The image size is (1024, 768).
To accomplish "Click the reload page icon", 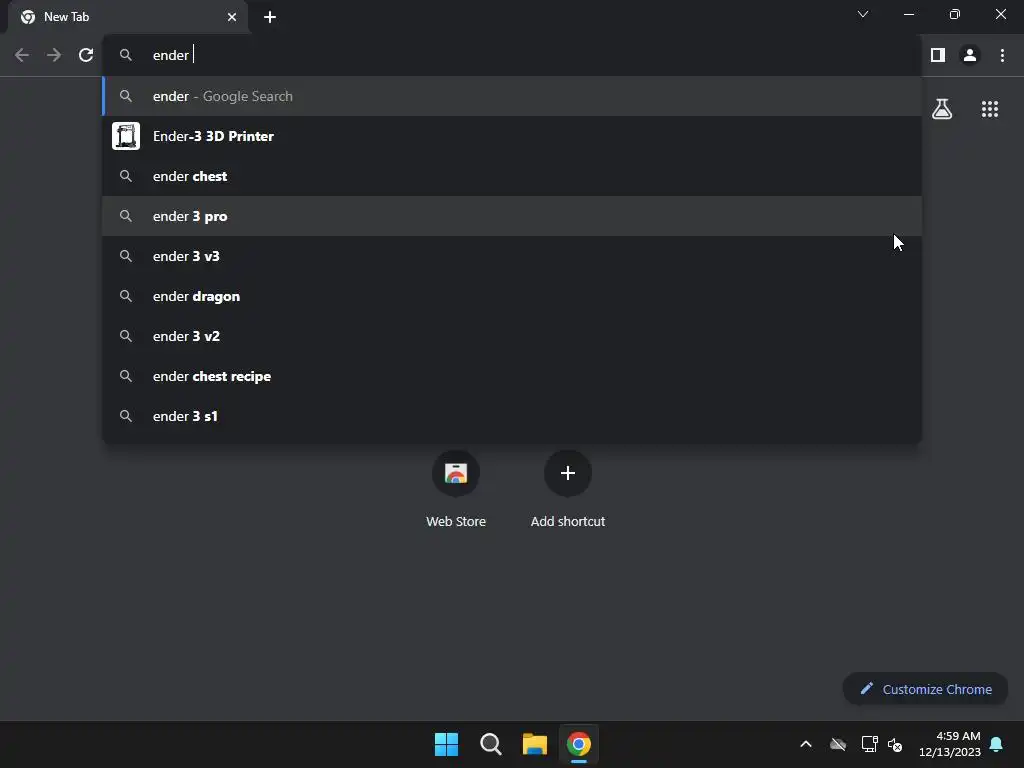I will click(x=86, y=55).
